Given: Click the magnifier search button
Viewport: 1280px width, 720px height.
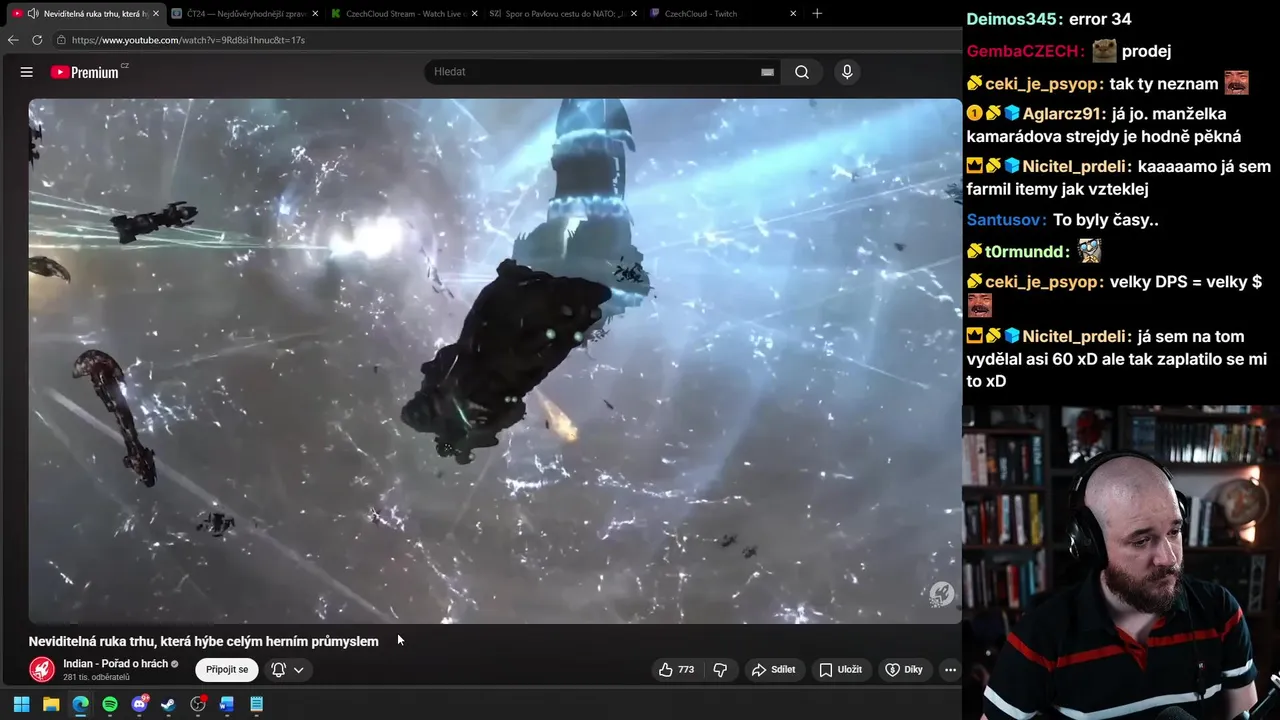Looking at the screenshot, I should [802, 72].
